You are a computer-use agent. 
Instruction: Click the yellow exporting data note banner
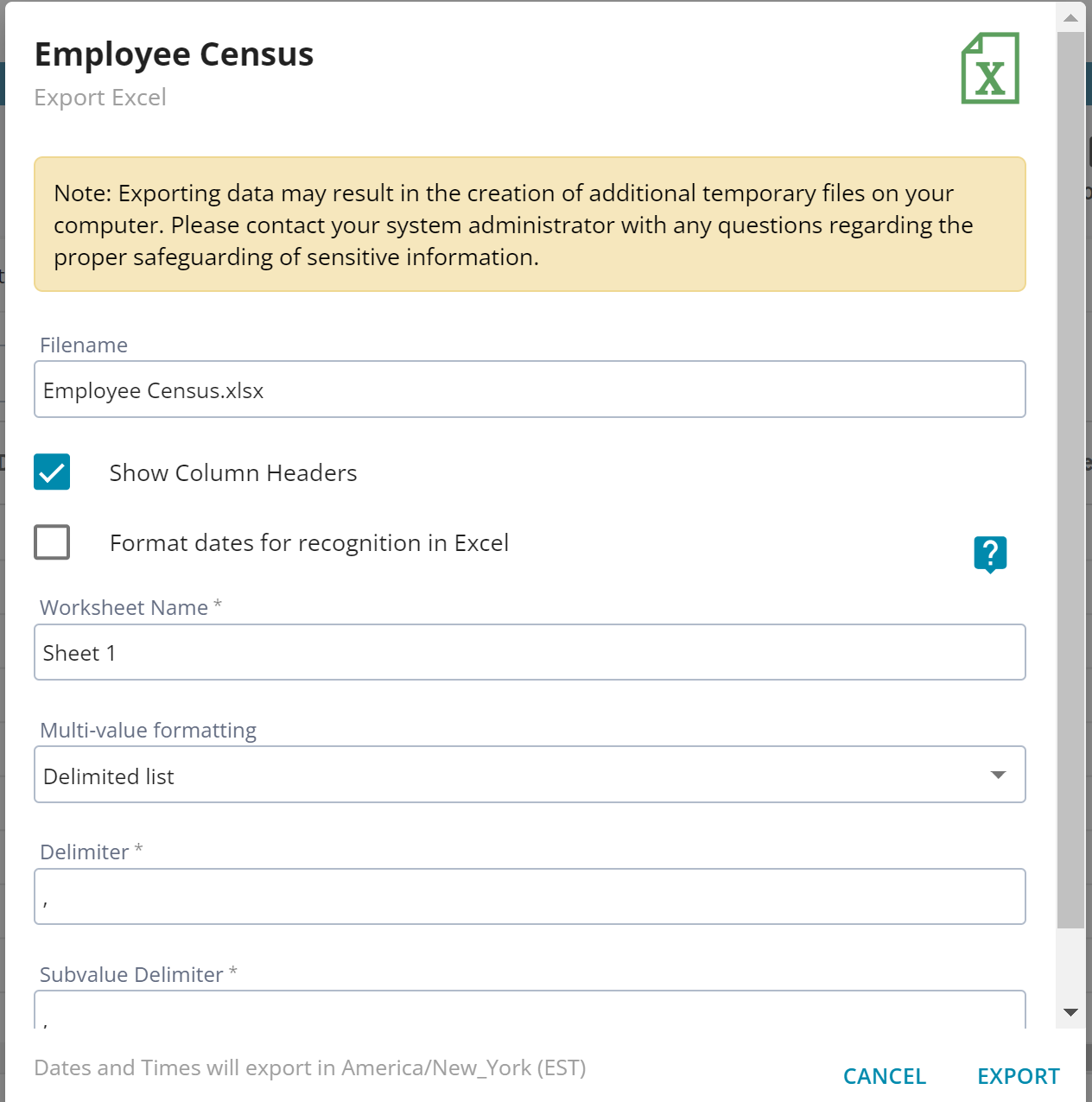click(529, 225)
